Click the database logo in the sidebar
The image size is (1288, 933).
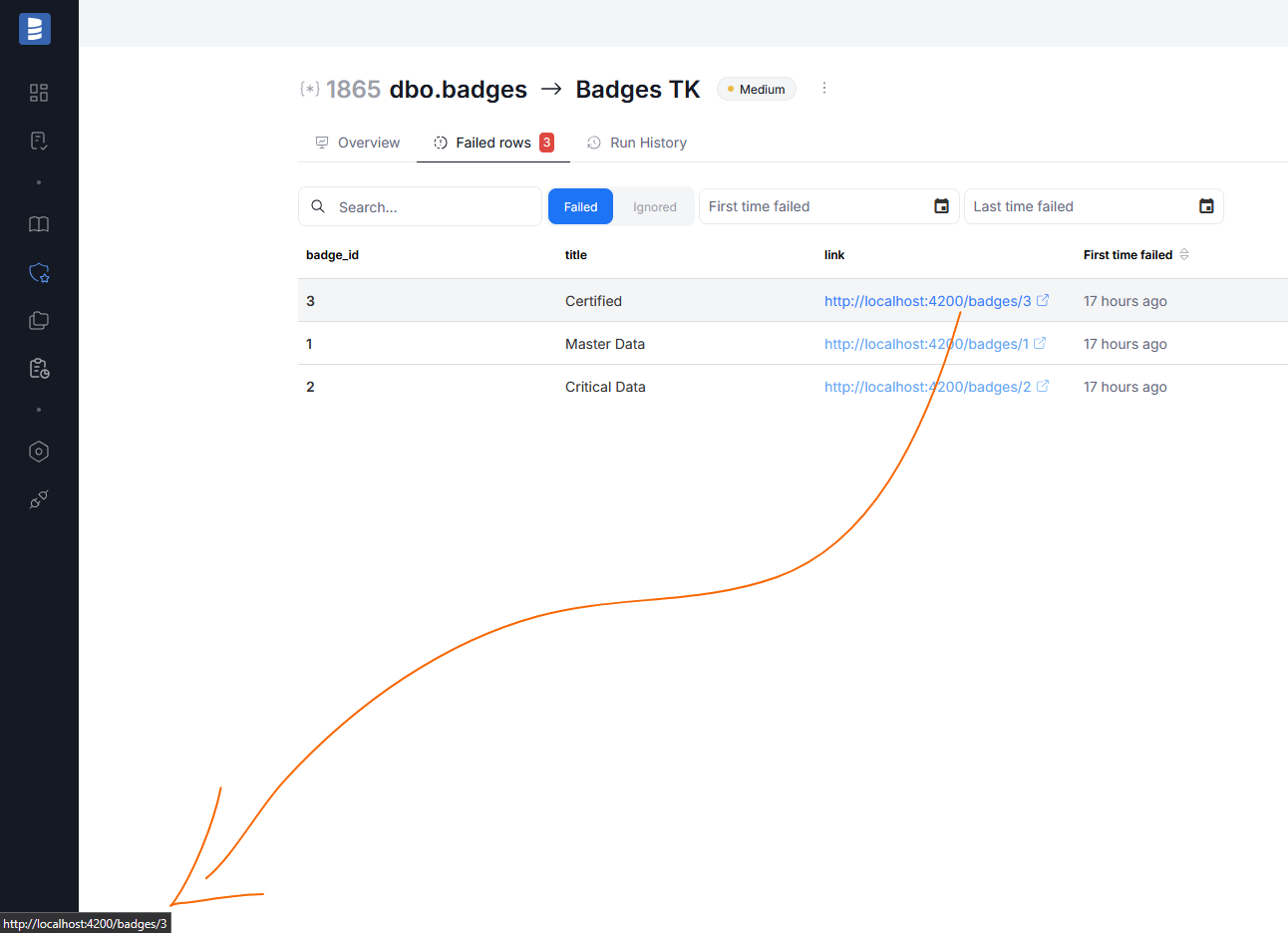35,29
